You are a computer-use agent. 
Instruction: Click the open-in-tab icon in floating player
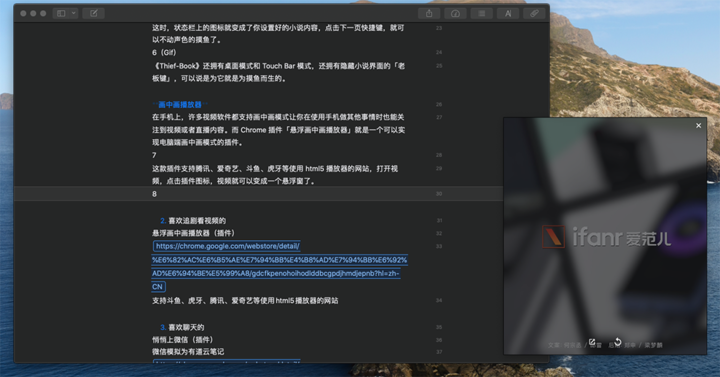592,342
